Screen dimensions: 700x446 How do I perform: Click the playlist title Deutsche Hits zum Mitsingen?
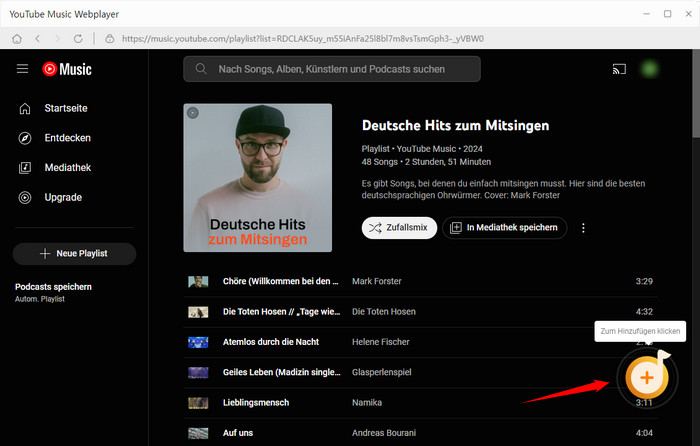click(x=455, y=125)
